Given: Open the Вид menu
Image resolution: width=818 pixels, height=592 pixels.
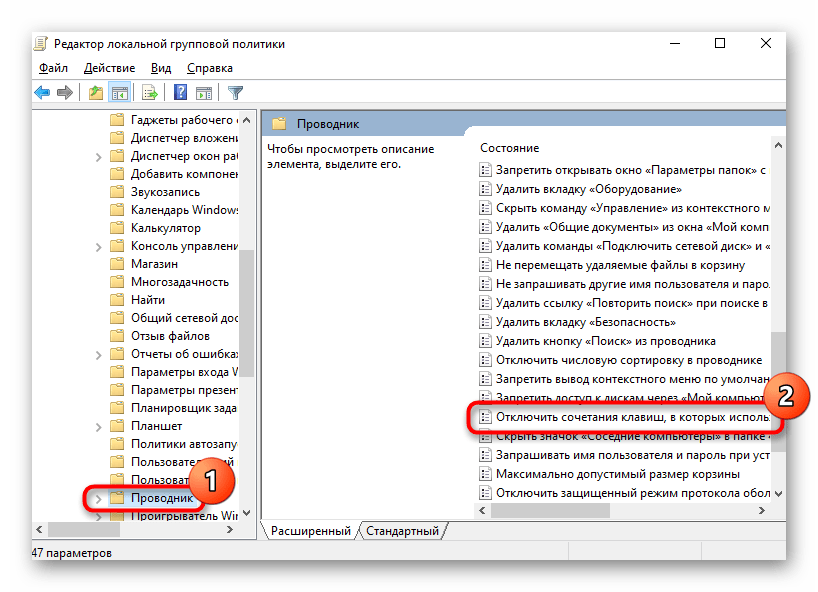Looking at the screenshot, I should [161, 68].
